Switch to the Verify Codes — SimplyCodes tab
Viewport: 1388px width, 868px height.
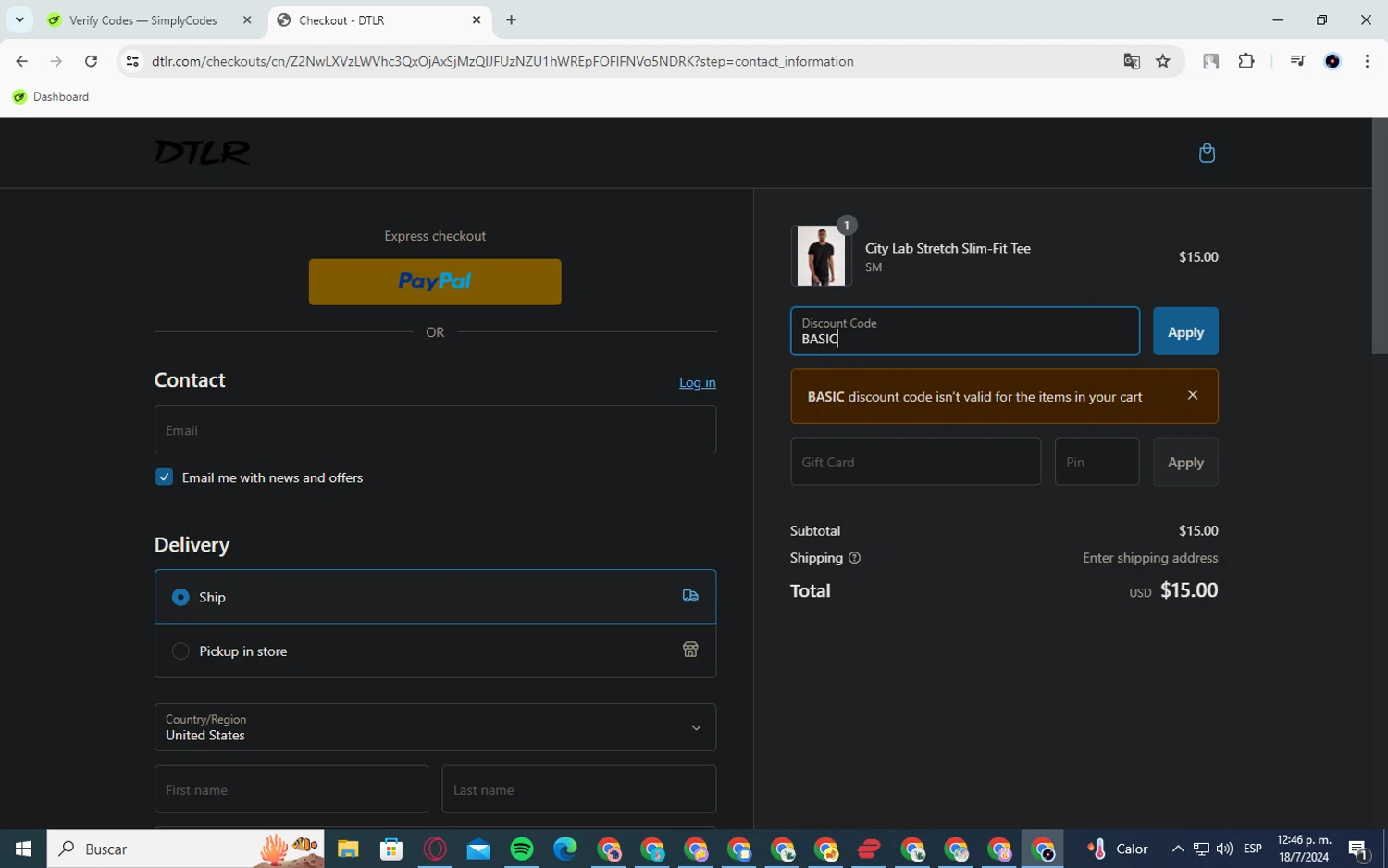coord(144,19)
